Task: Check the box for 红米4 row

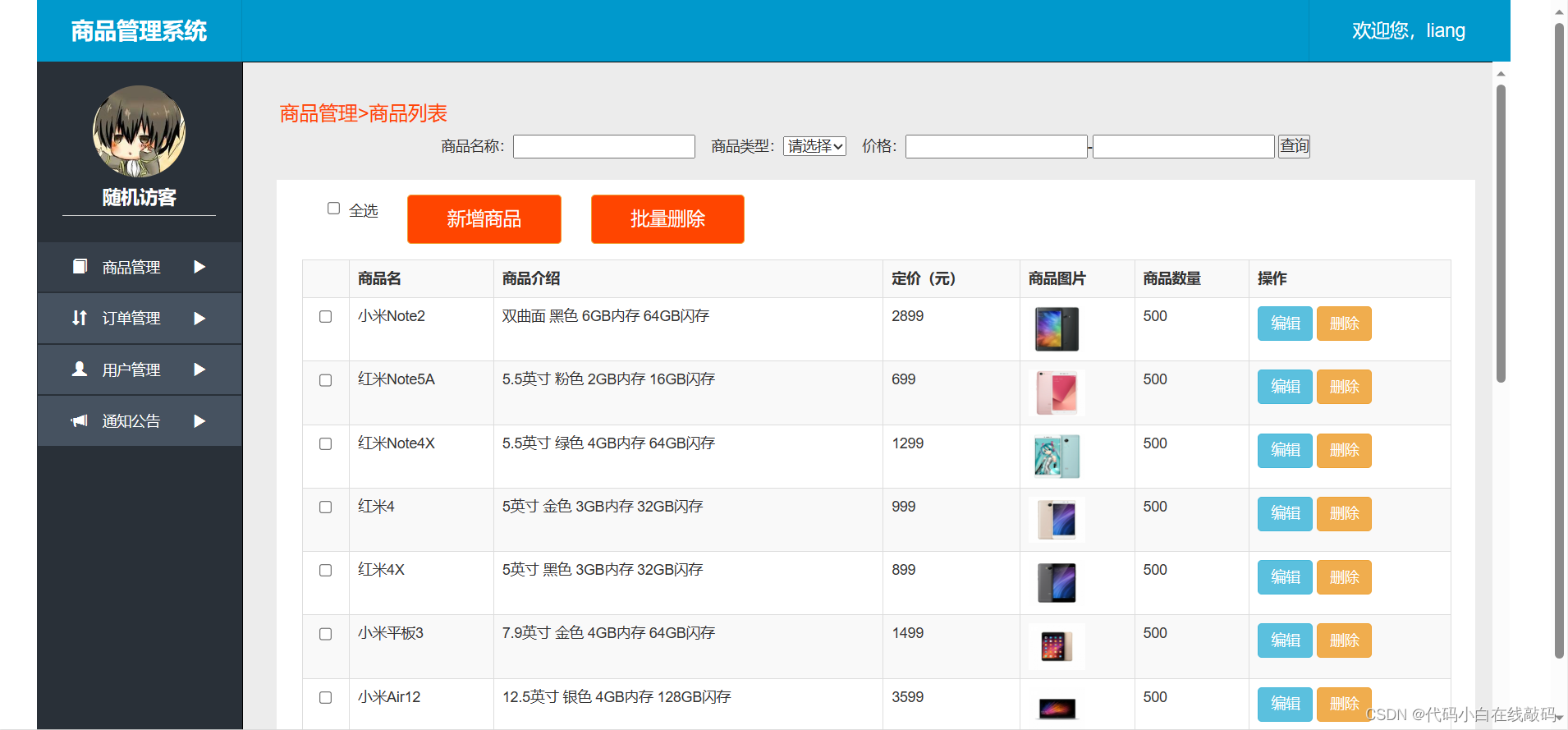Action: (326, 507)
